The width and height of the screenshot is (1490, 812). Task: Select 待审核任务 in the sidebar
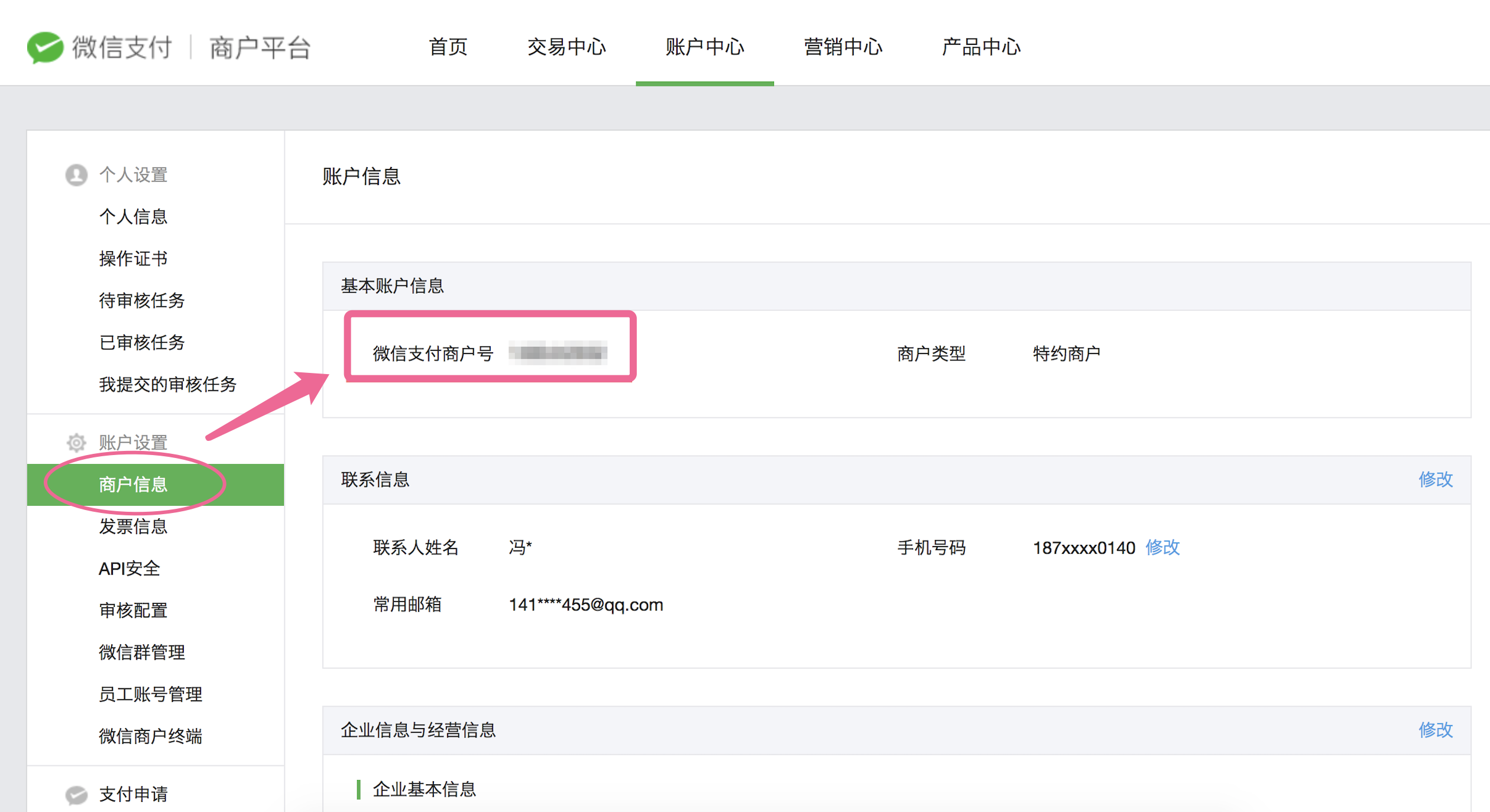point(142,300)
